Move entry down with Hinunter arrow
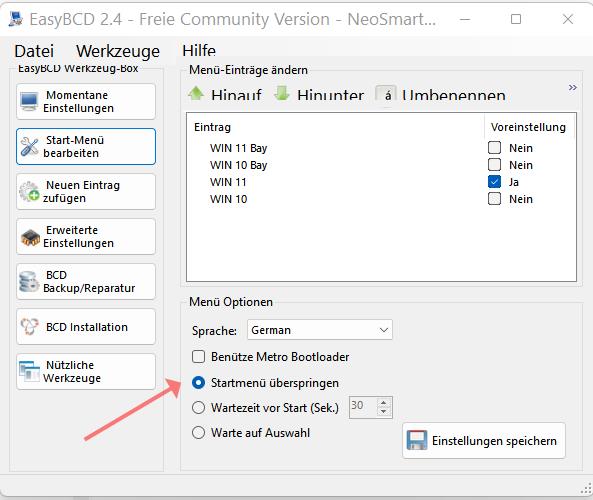 pyautogui.click(x=282, y=93)
